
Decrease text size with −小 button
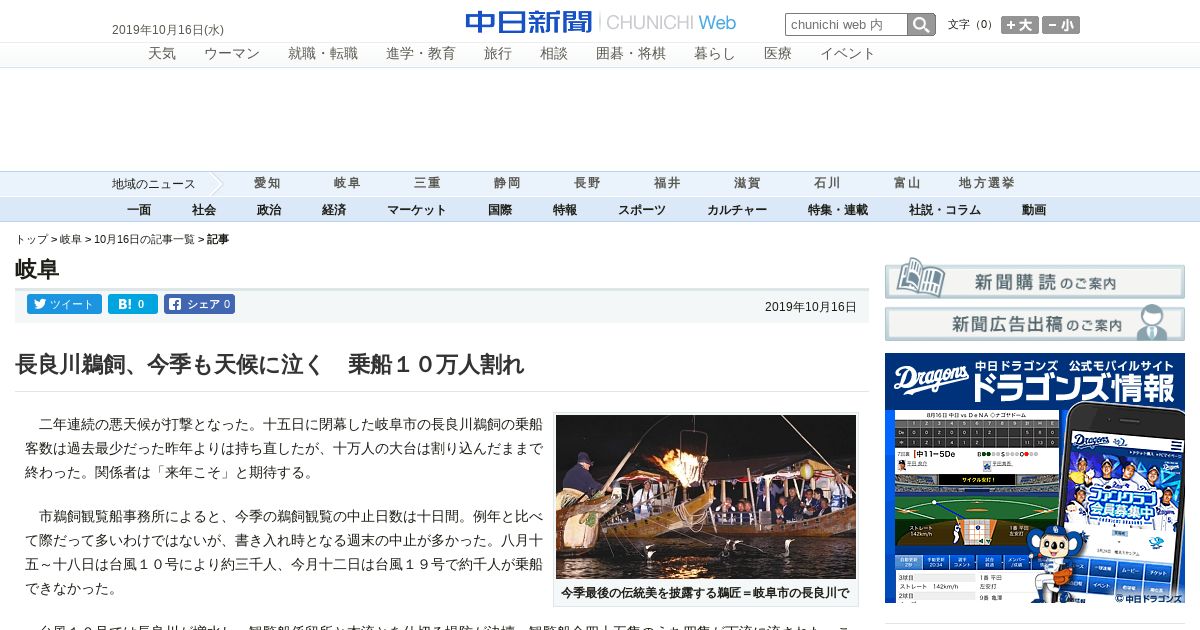(x=1061, y=25)
